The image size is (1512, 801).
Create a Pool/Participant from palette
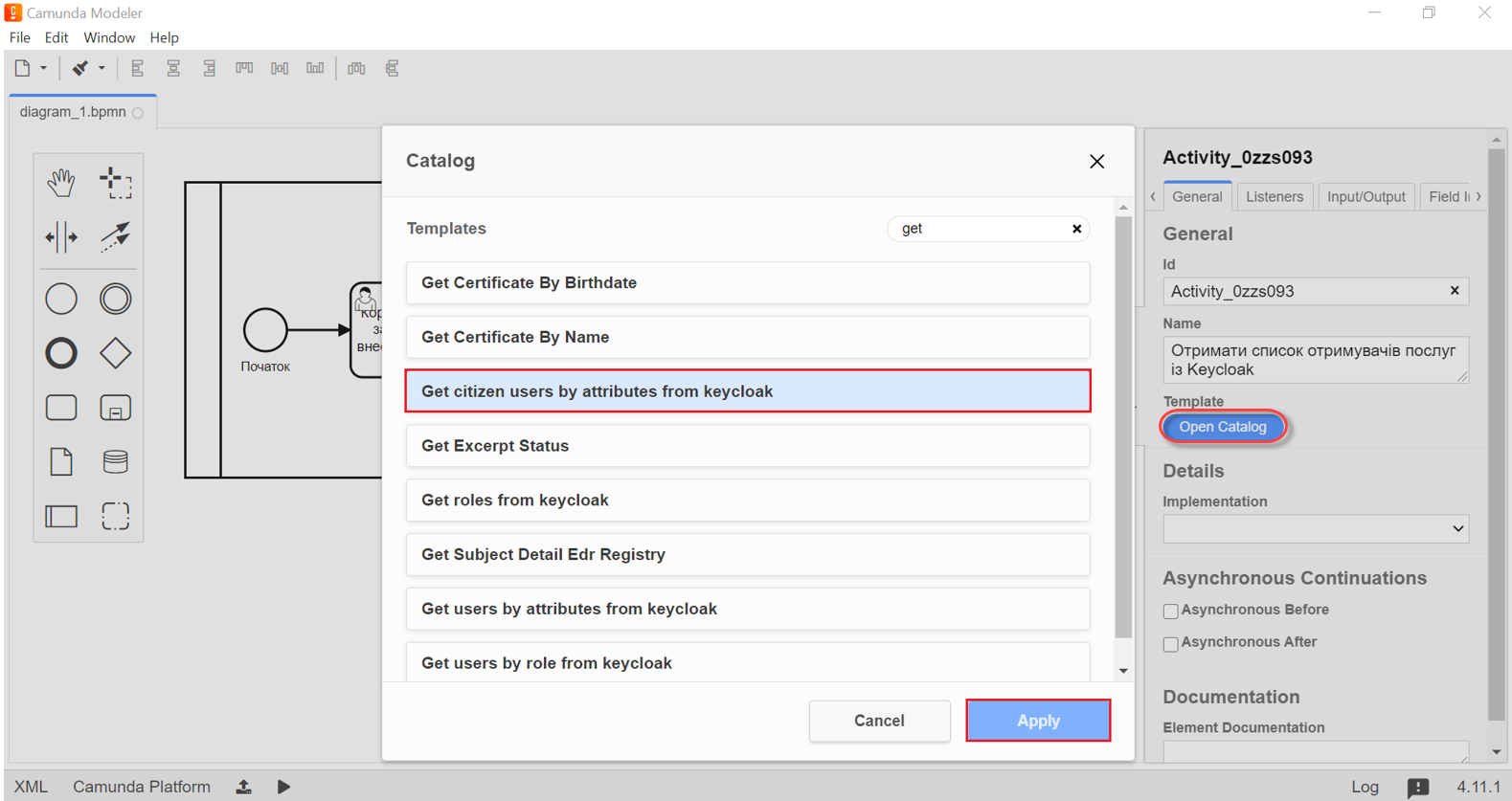point(61,516)
